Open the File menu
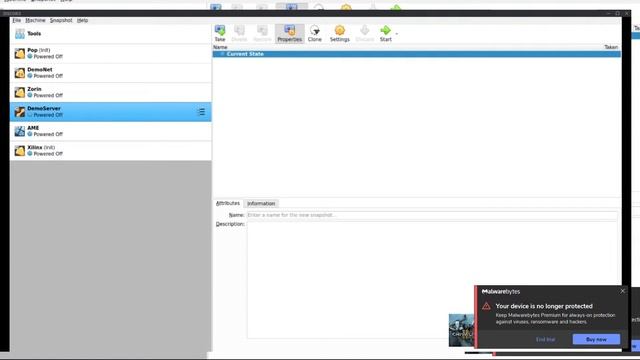 tap(16, 20)
